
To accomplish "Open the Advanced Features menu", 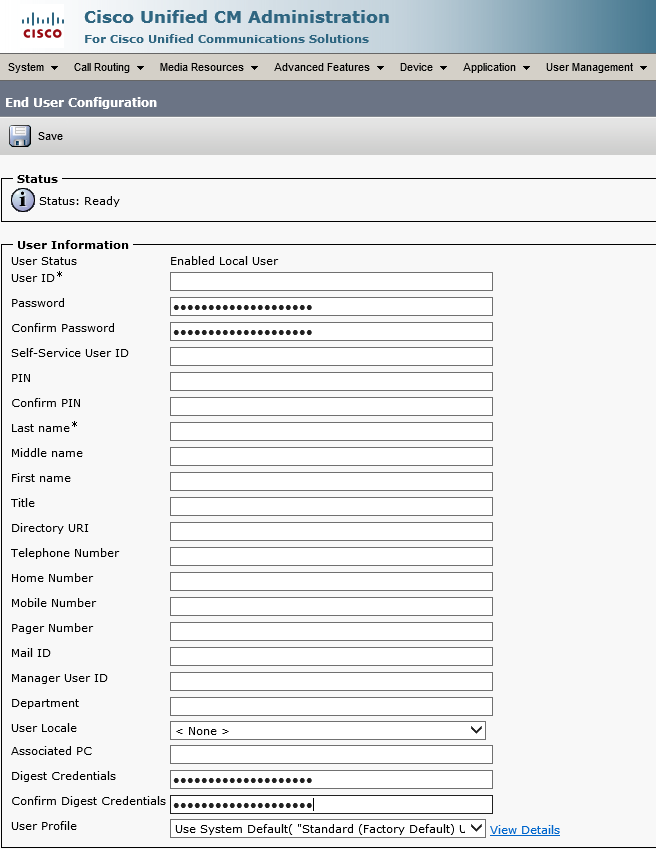I will coord(329,68).
